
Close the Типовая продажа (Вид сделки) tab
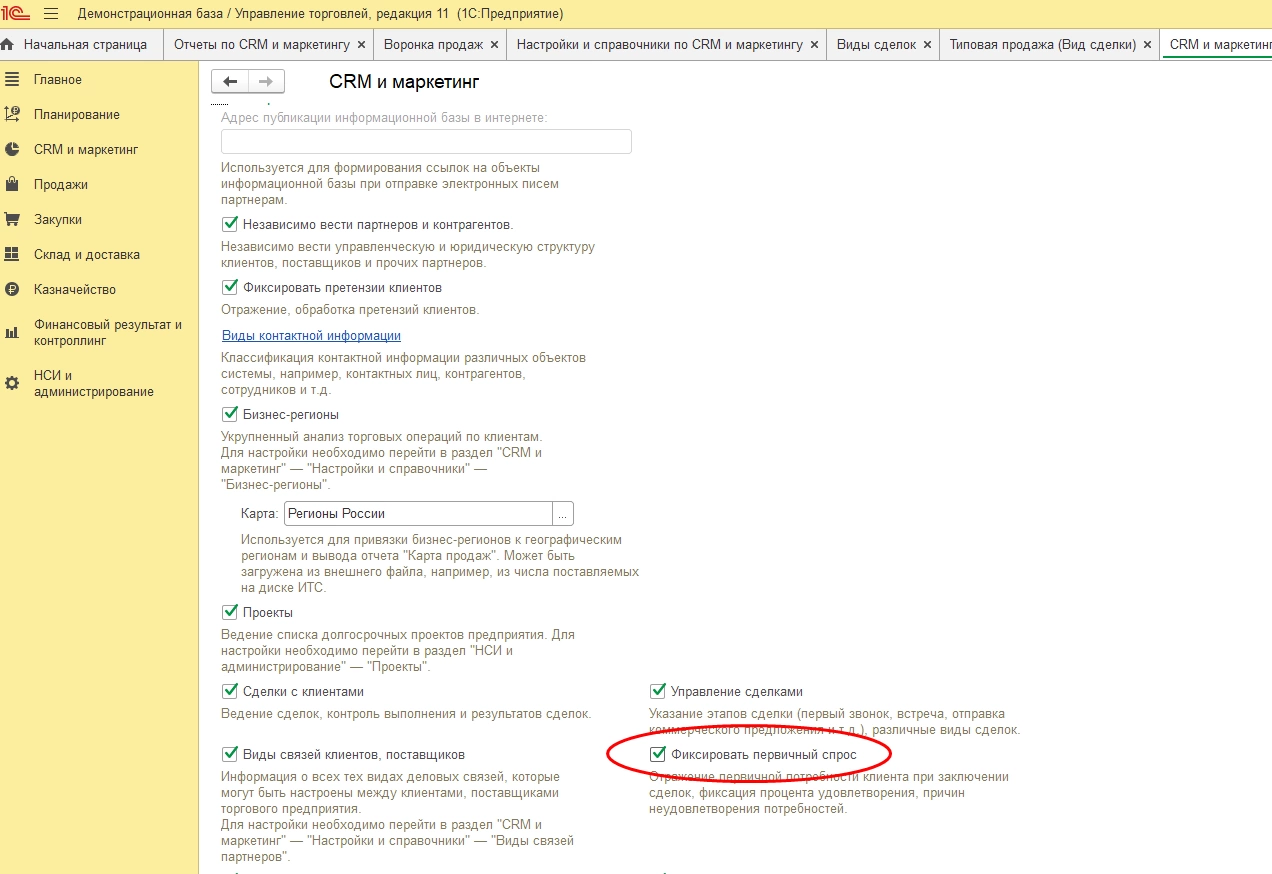coord(1147,45)
